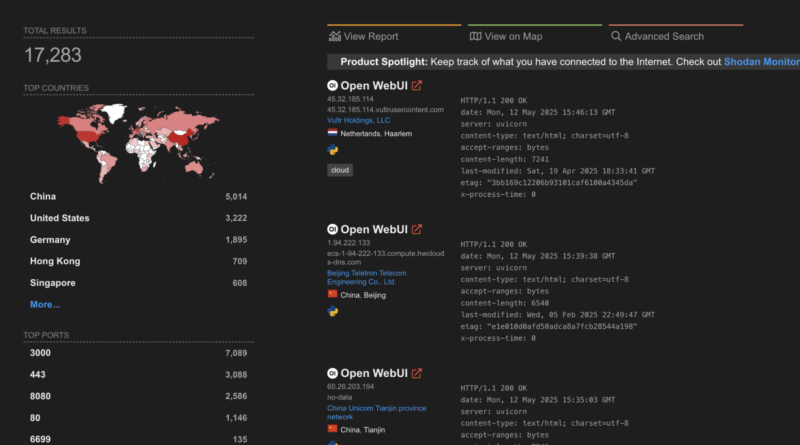
Task: Open external link for 60.26.203.194 Open WebUI
Action: [x=417, y=374]
